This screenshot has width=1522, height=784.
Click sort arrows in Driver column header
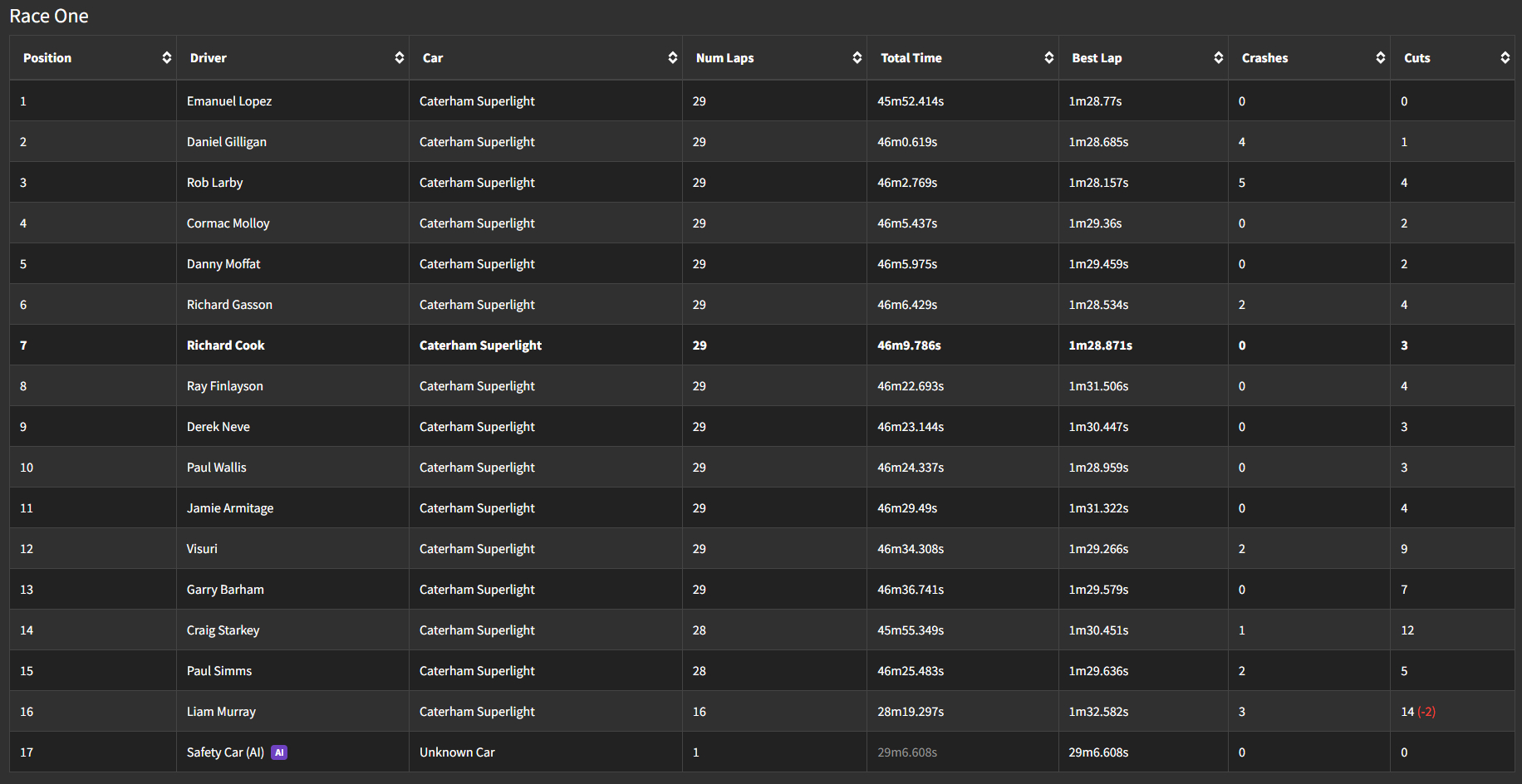[x=400, y=58]
